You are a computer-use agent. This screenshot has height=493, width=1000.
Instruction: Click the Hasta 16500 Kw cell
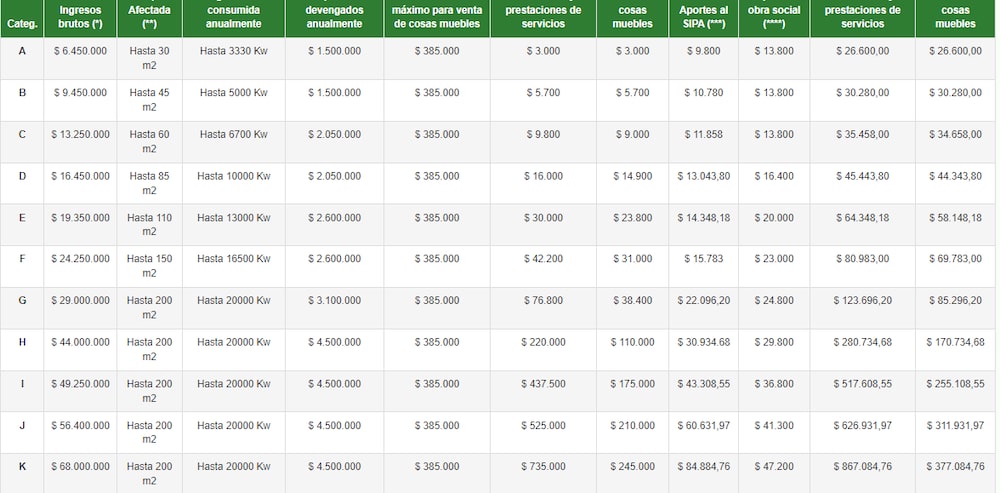pos(233,259)
